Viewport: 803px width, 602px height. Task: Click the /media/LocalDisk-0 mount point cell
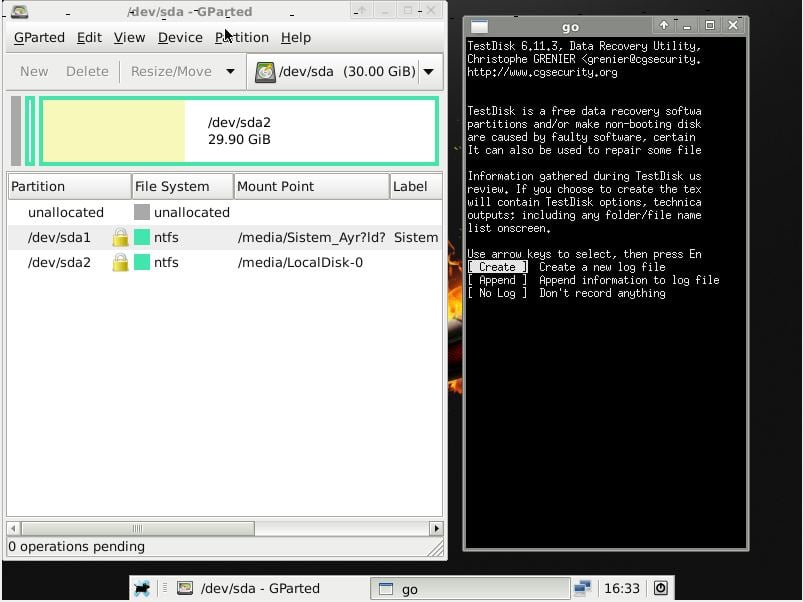coord(300,262)
